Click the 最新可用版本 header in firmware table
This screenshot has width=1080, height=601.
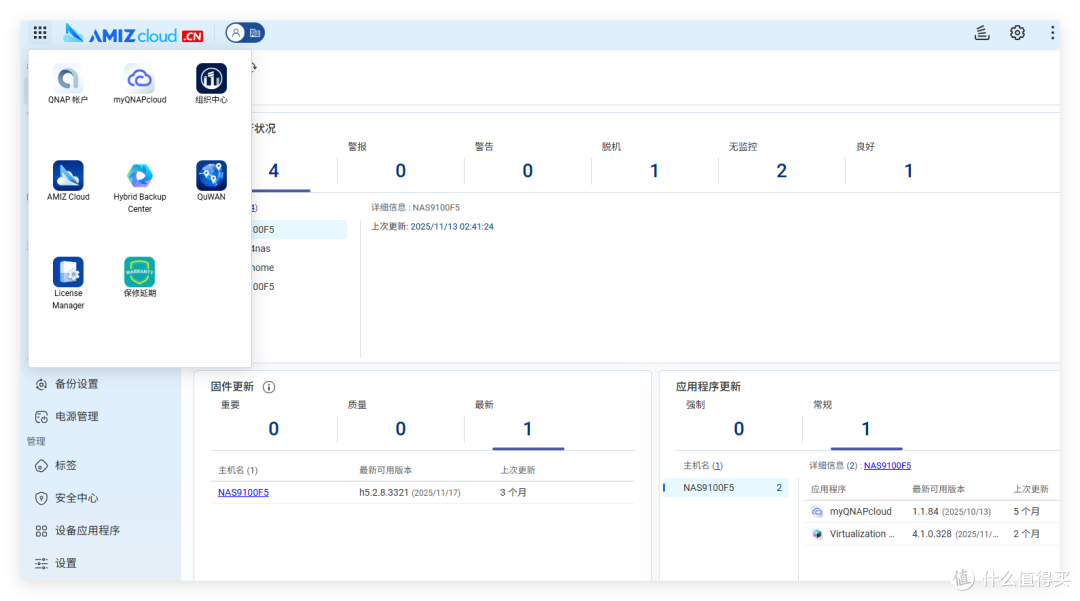386,470
